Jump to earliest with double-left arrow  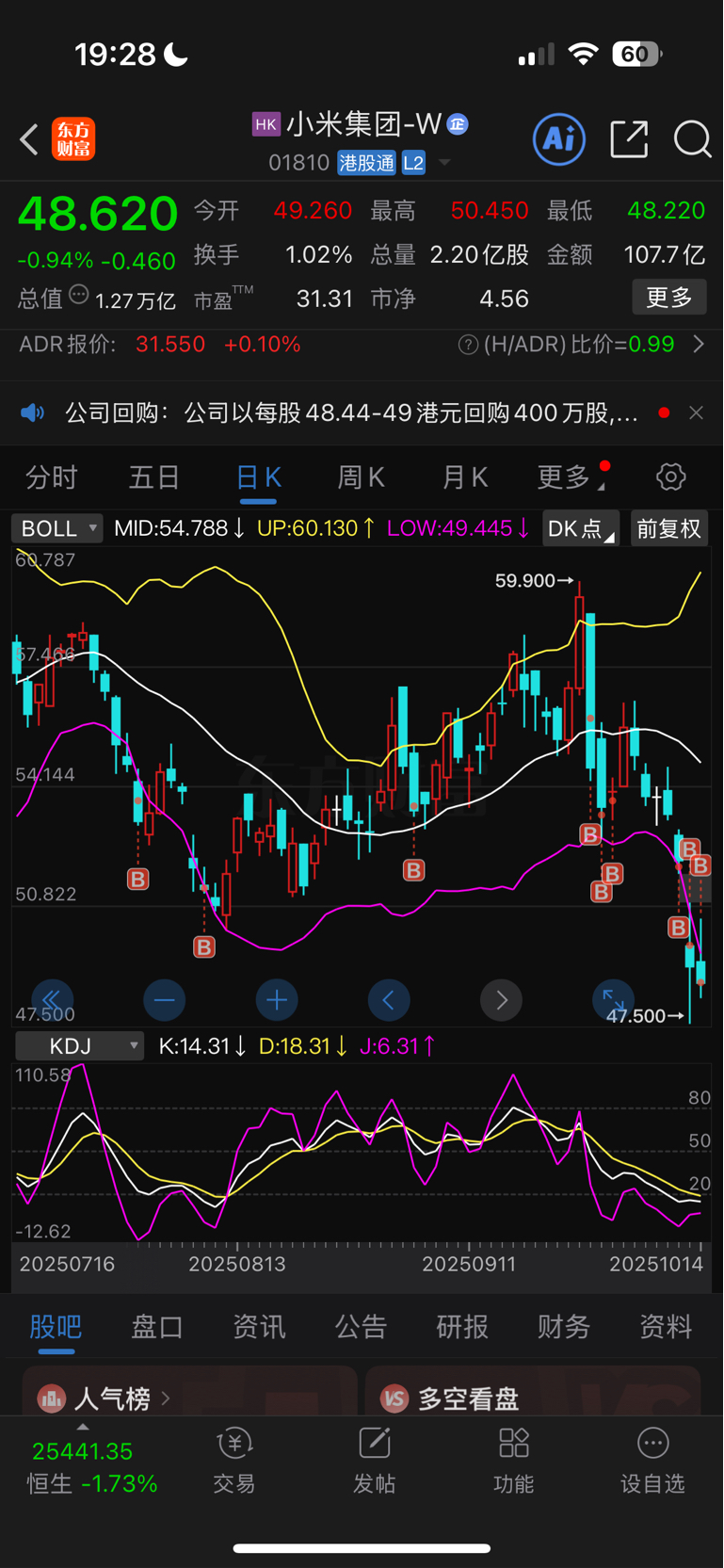(x=52, y=1000)
